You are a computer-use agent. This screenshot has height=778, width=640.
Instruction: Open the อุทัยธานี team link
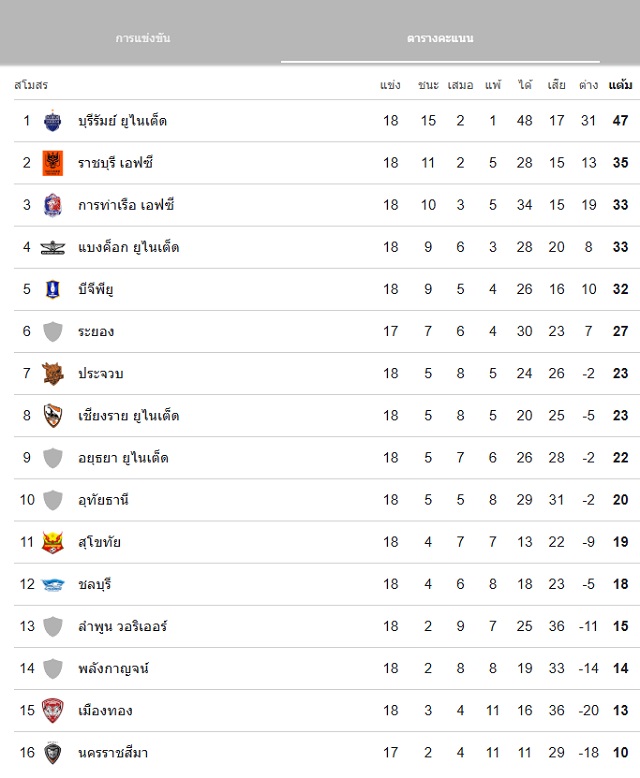pos(104,500)
